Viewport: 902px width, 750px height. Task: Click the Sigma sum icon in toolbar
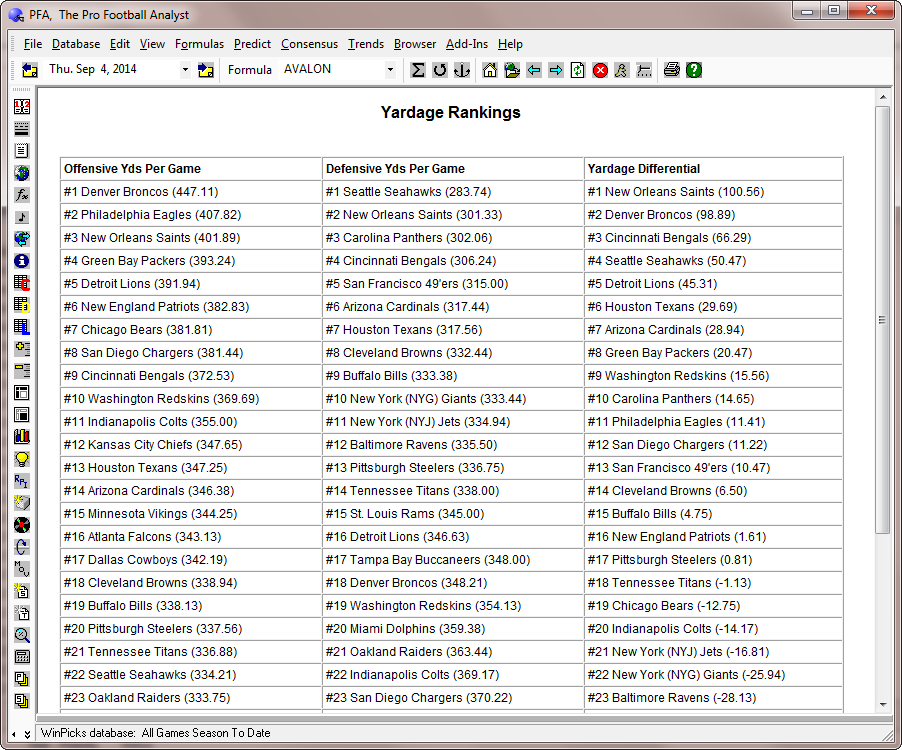click(418, 70)
